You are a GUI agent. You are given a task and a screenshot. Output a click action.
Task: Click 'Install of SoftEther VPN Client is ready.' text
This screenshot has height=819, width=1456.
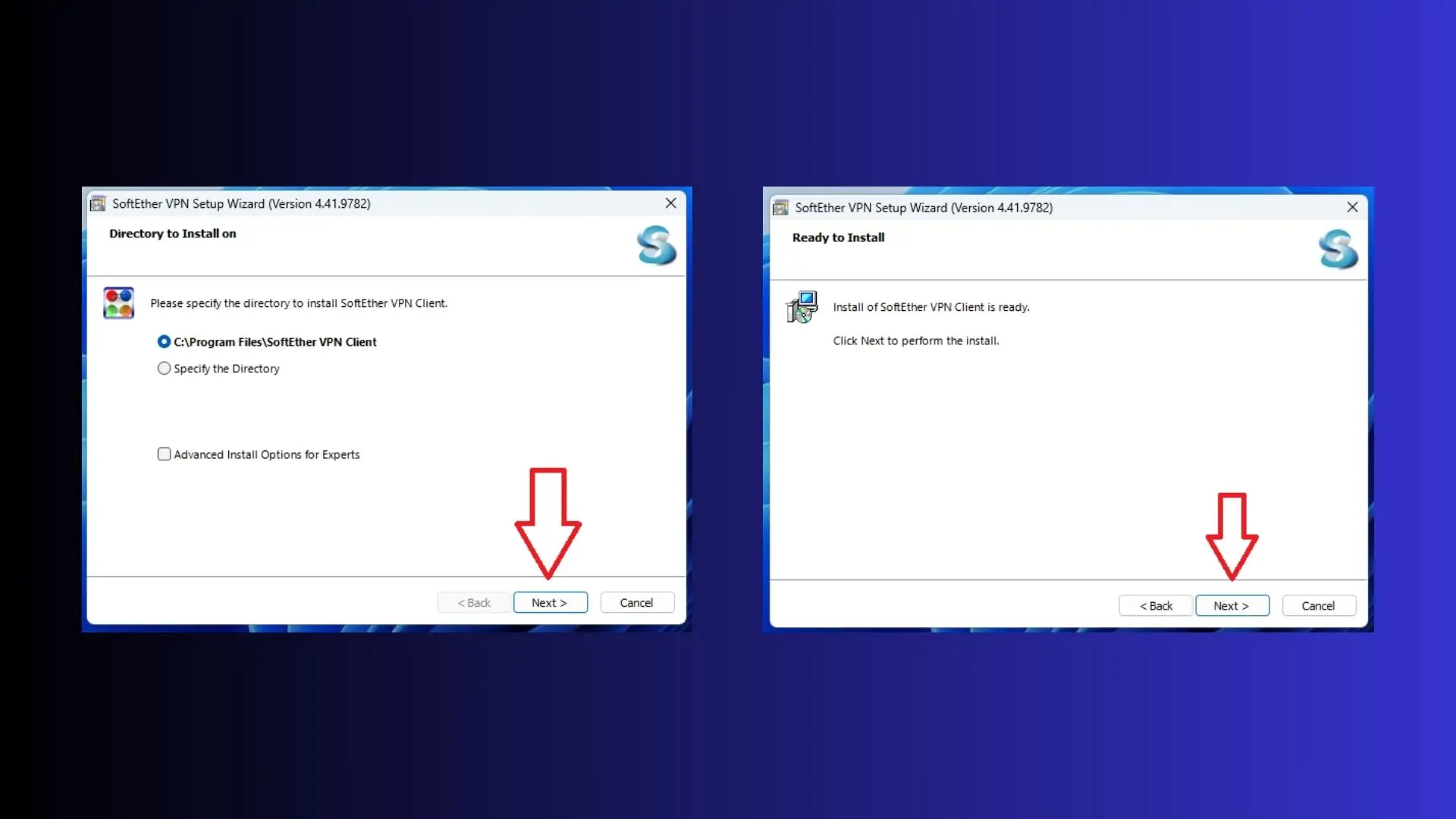click(x=931, y=307)
